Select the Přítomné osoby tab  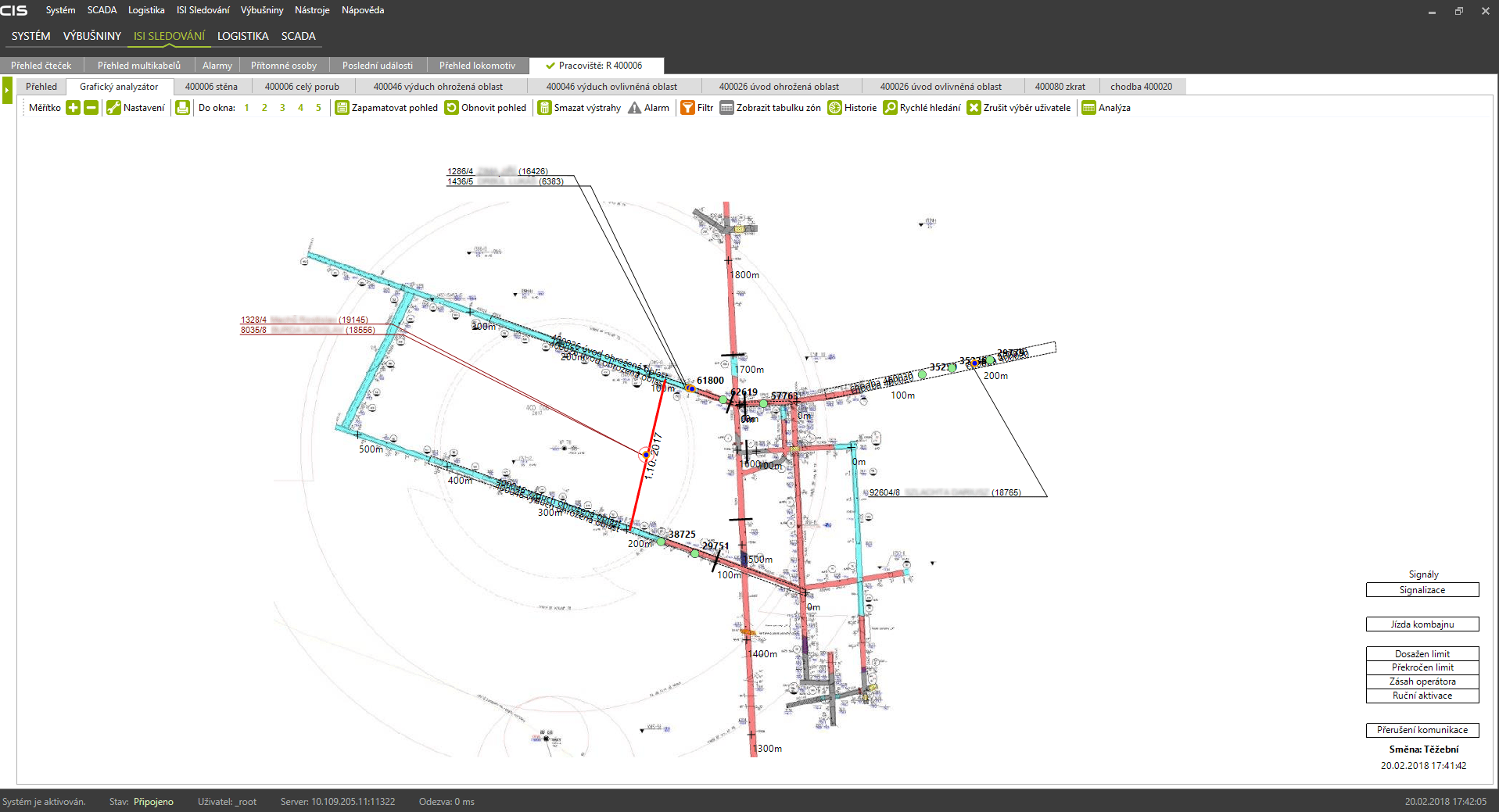click(x=283, y=66)
